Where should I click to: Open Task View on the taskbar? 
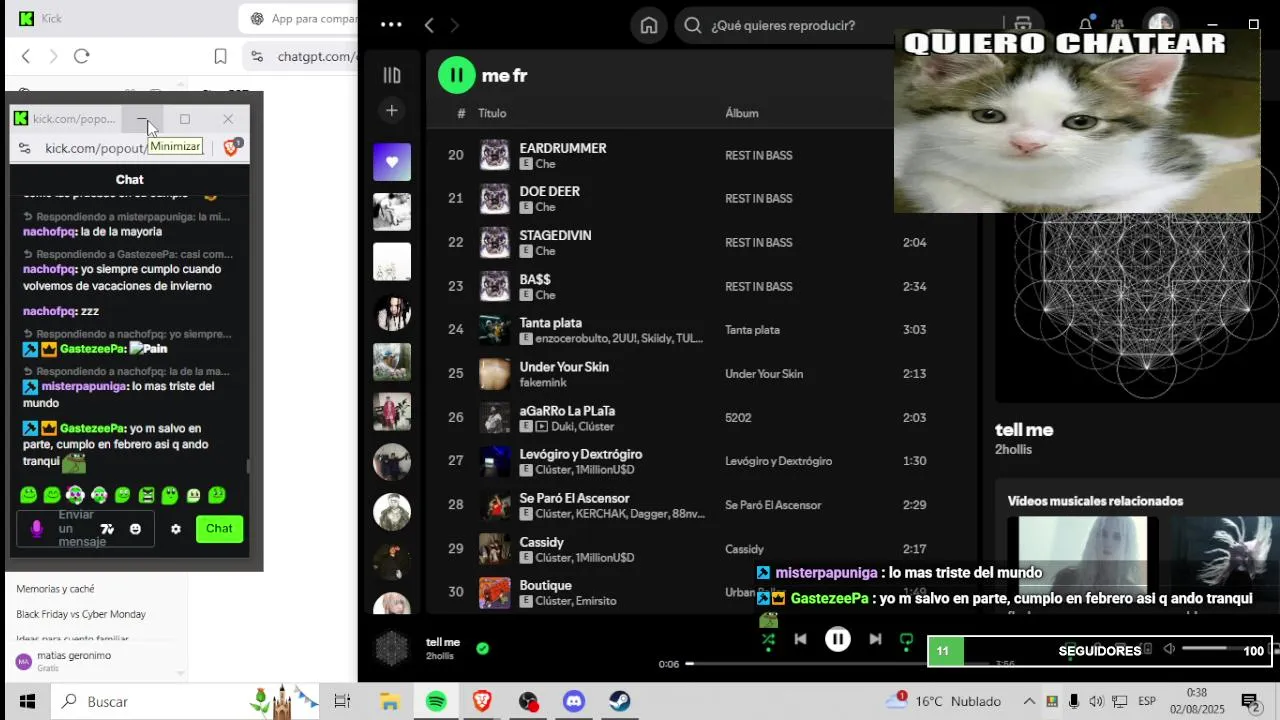point(342,702)
